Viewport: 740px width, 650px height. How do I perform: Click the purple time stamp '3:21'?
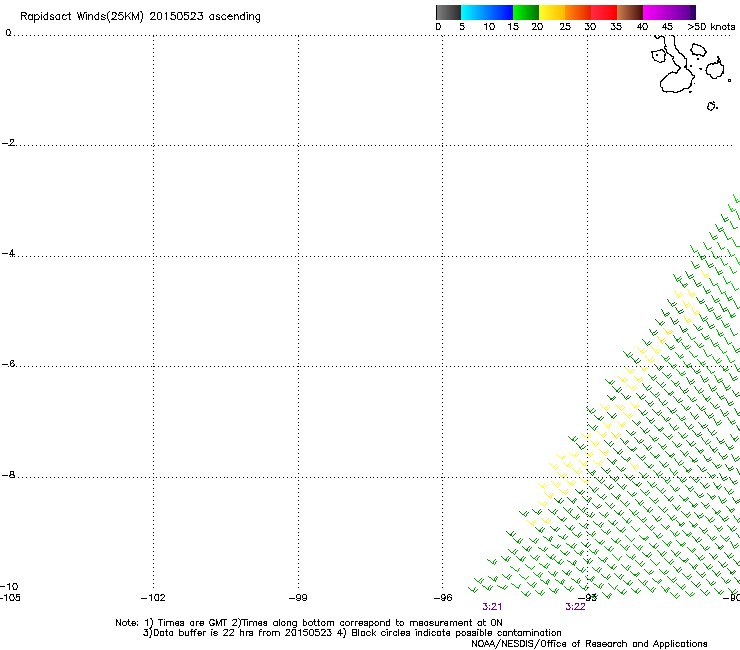[x=492, y=607]
